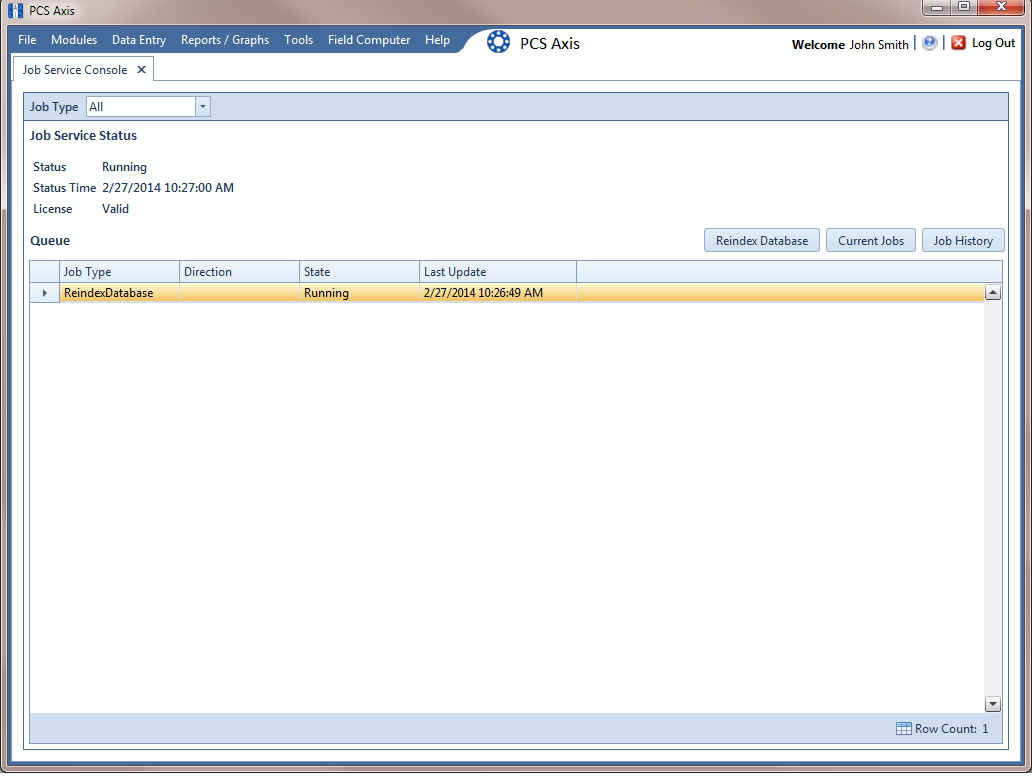Click the Status Time value 2/27/2014 10:27:00 AM
Image resolution: width=1032 pixels, height=777 pixels.
168,188
